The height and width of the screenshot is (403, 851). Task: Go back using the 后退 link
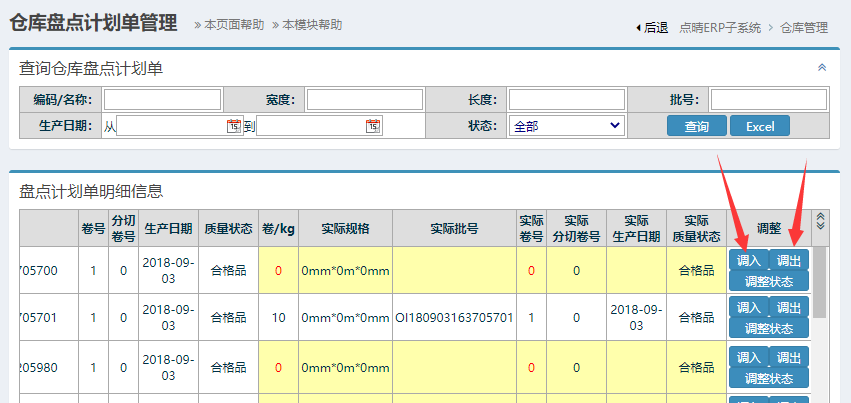click(652, 28)
